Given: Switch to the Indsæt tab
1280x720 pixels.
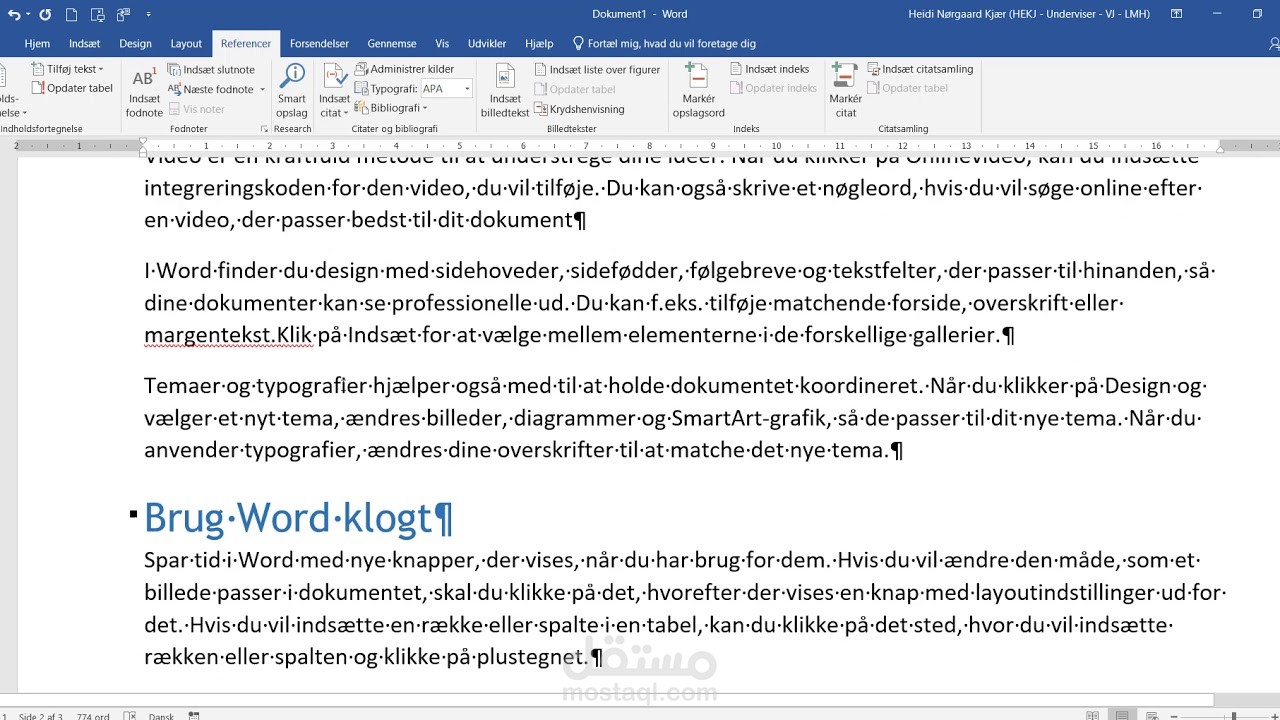Looking at the screenshot, I should pos(85,44).
